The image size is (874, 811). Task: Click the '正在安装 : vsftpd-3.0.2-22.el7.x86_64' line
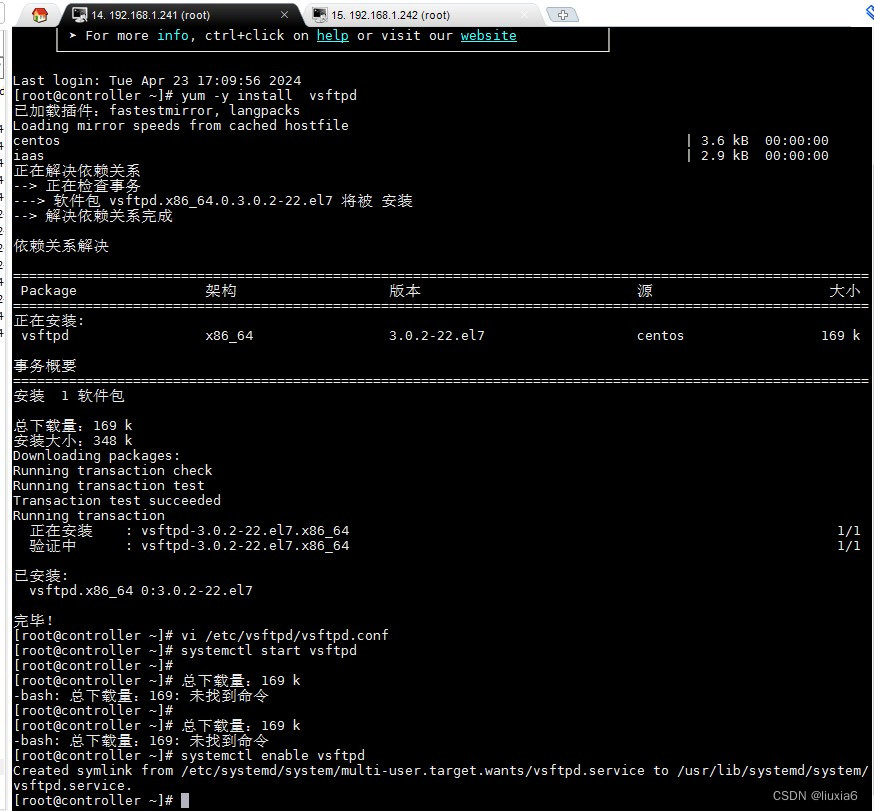[x=190, y=531]
